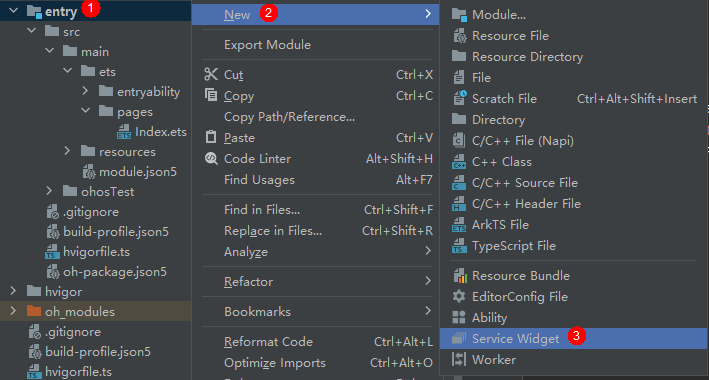Select .gitignore under the entry module

tap(91, 212)
